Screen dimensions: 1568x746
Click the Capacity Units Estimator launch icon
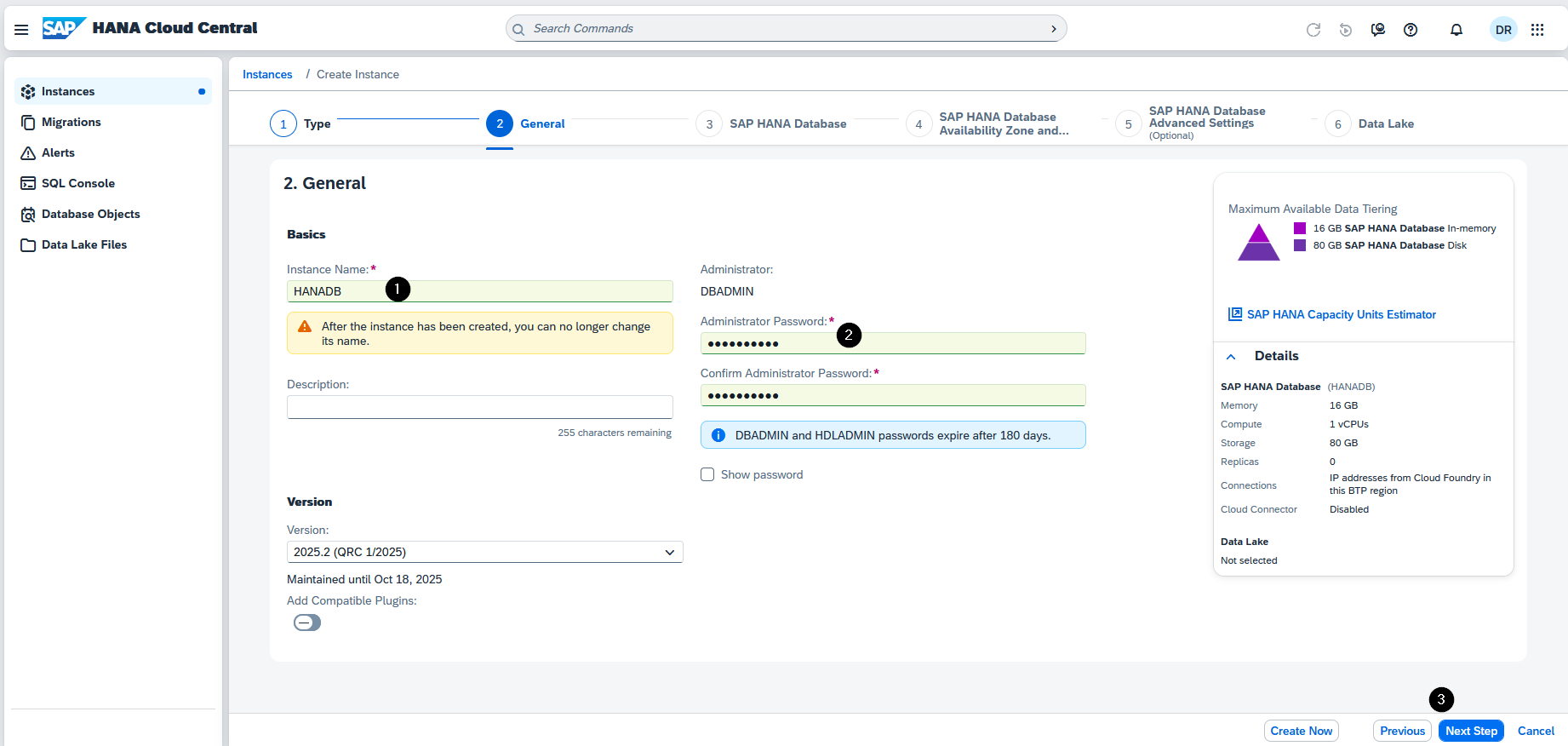pos(1235,314)
